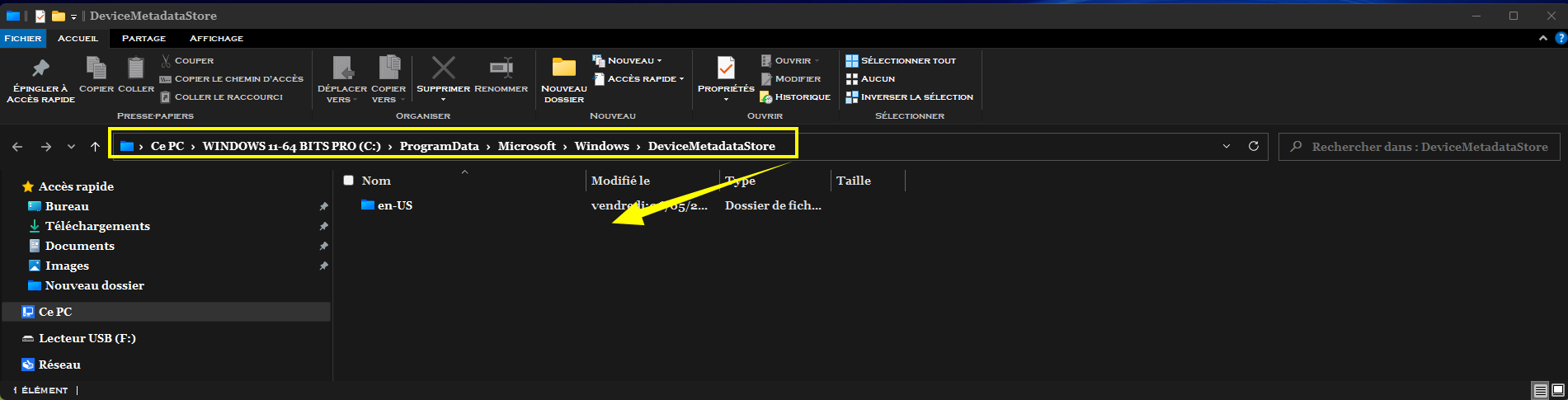This screenshot has height=400, width=1568.
Task: Create a Nouveau dossier from ribbon
Action: coord(564,79)
